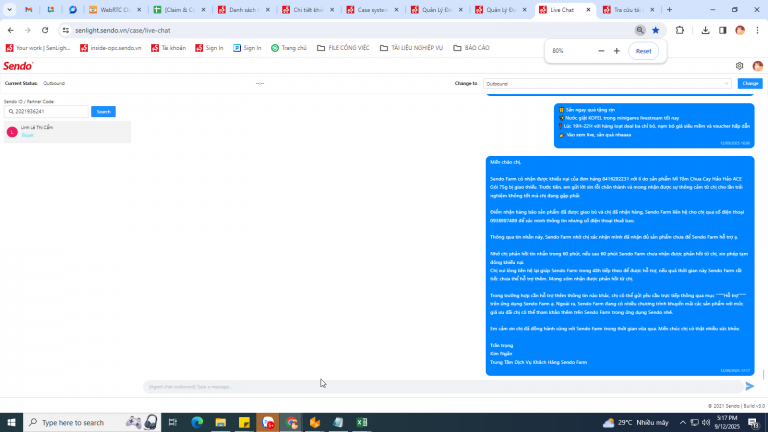Click the browser forward arrow
Image resolution: width=768 pixels, height=432 pixels.
tap(28, 30)
